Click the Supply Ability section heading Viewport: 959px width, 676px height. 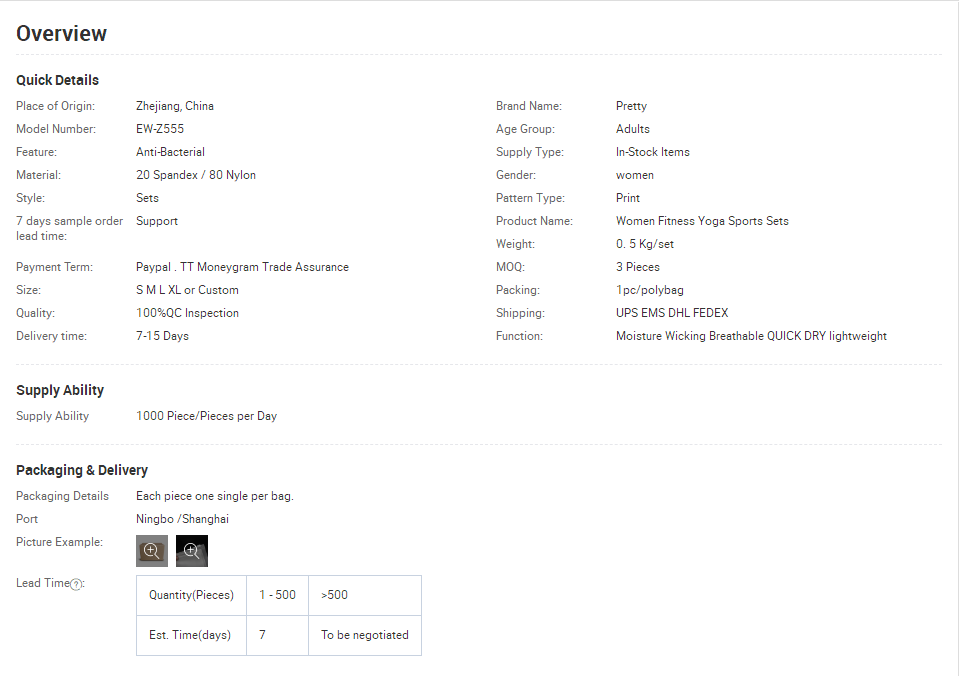pos(60,390)
